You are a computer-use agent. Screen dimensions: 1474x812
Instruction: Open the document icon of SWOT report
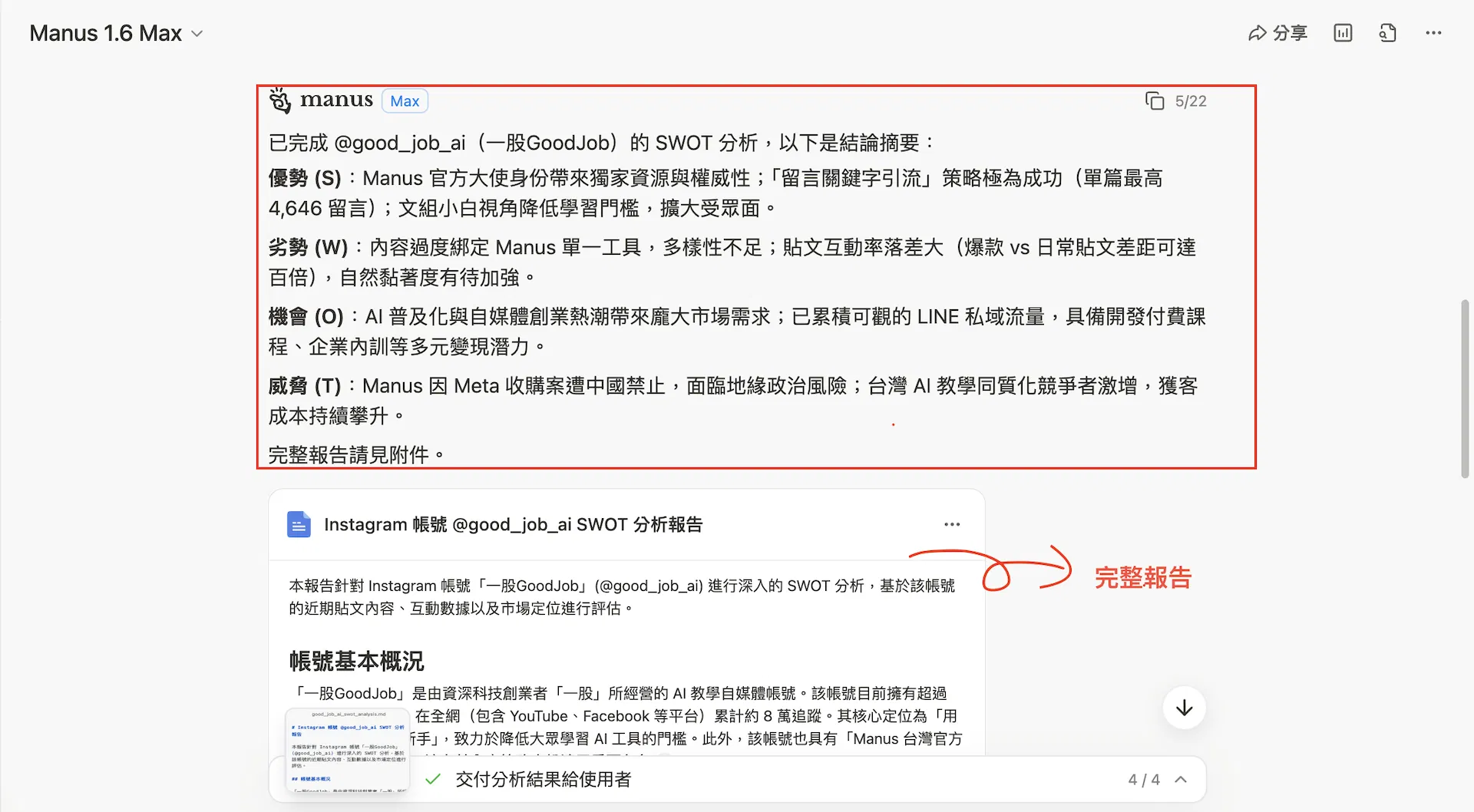pyautogui.click(x=299, y=525)
